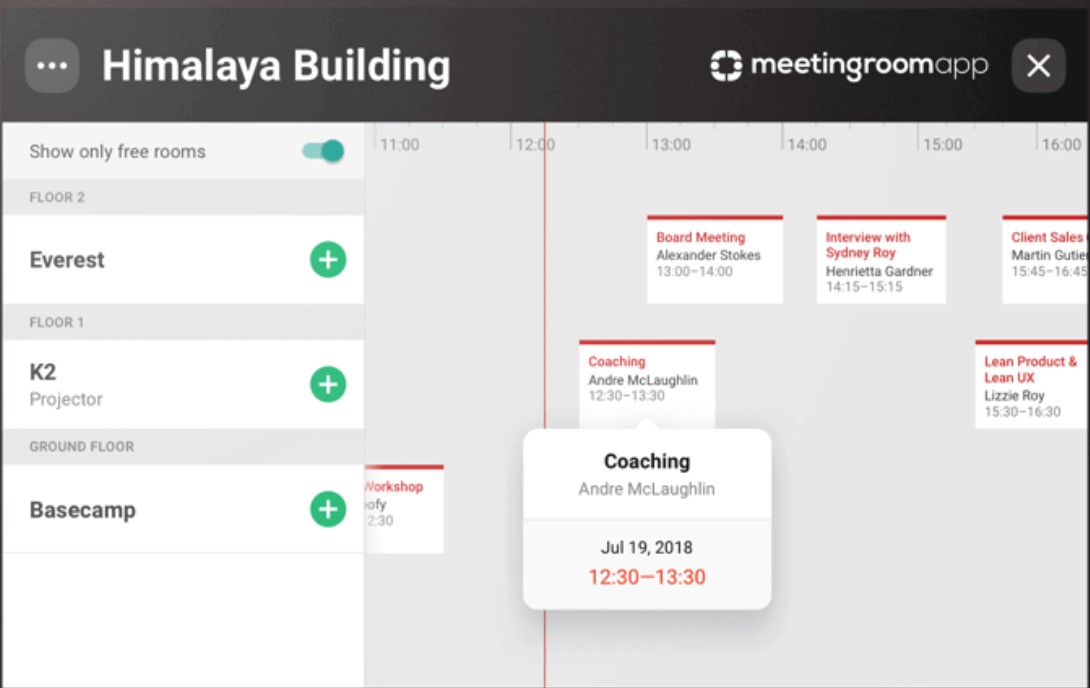Click the meetingroomapp logo
Image resolution: width=1090 pixels, height=688 pixels.
click(x=845, y=66)
